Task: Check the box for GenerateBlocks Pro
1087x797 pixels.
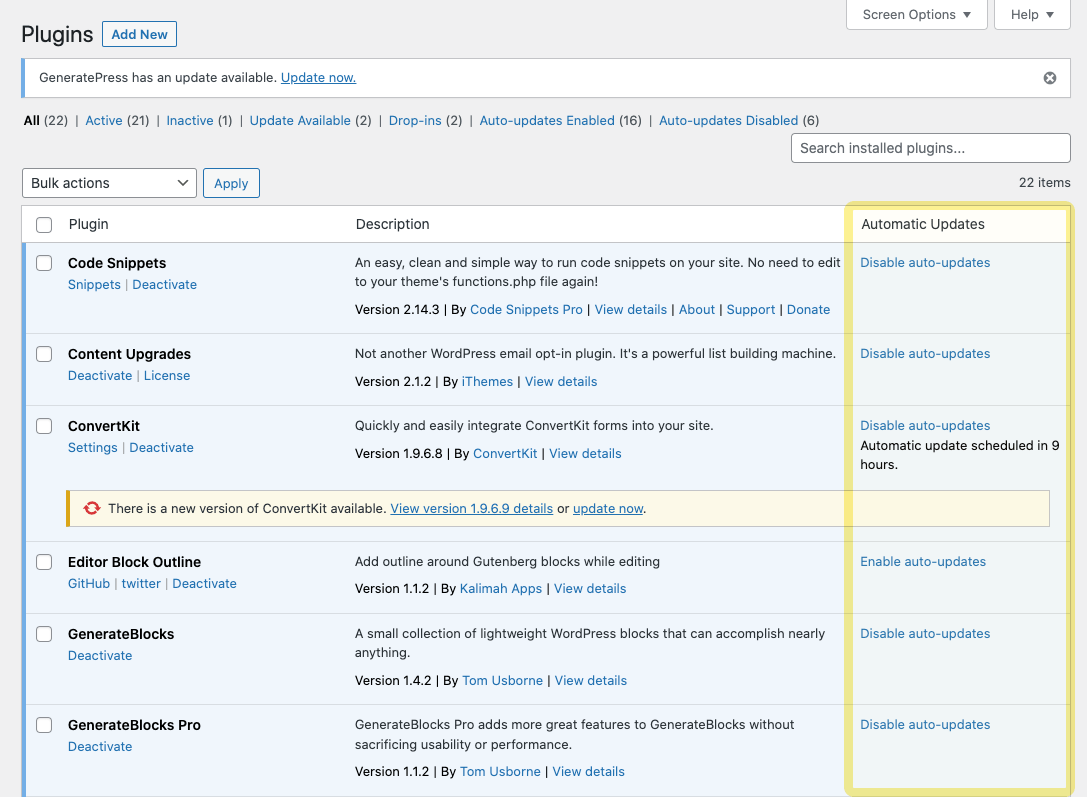Action: tap(44, 725)
